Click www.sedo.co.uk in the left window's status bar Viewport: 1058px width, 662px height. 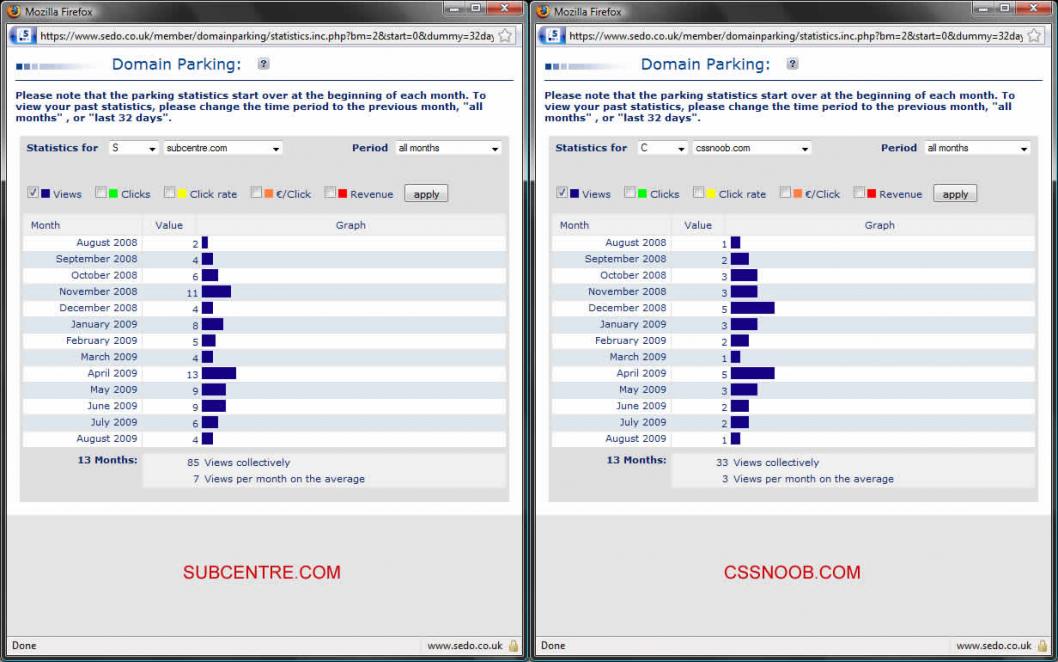coord(465,646)
